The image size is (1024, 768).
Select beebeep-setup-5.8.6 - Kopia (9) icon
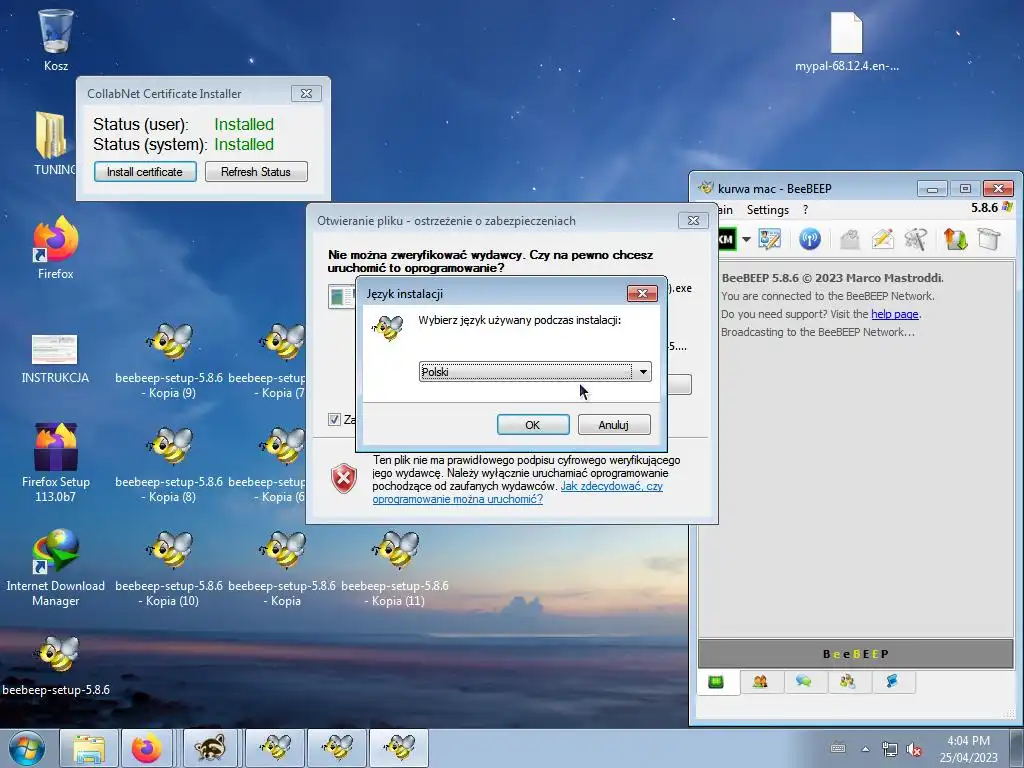[x=169, y=360]
